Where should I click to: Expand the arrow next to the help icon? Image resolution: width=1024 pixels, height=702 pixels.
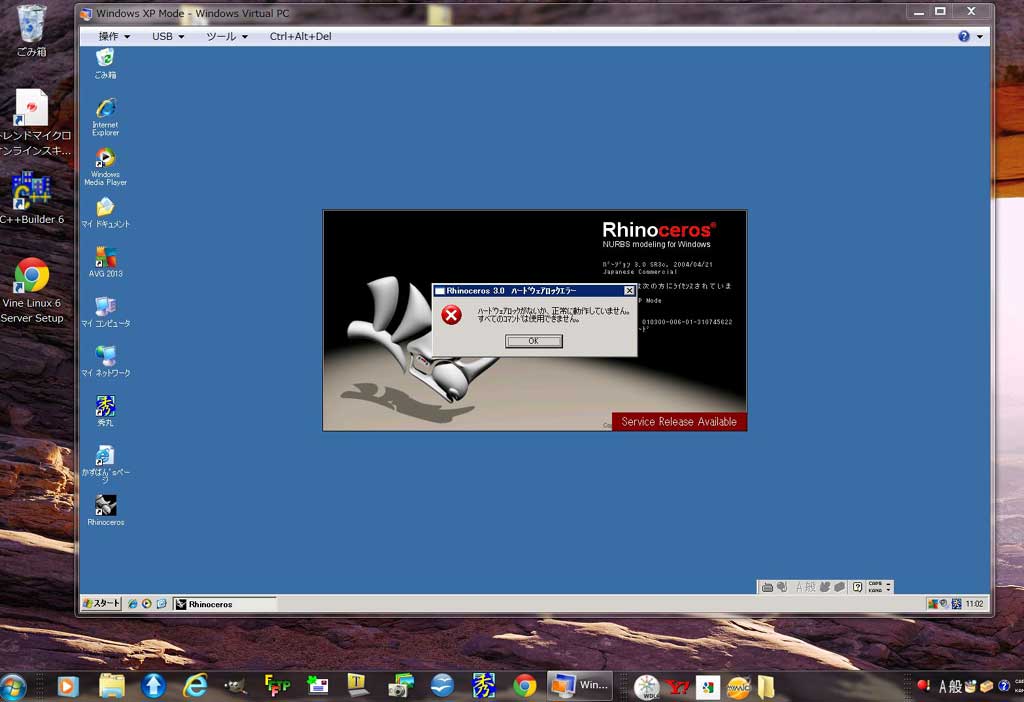pos(980,37)
